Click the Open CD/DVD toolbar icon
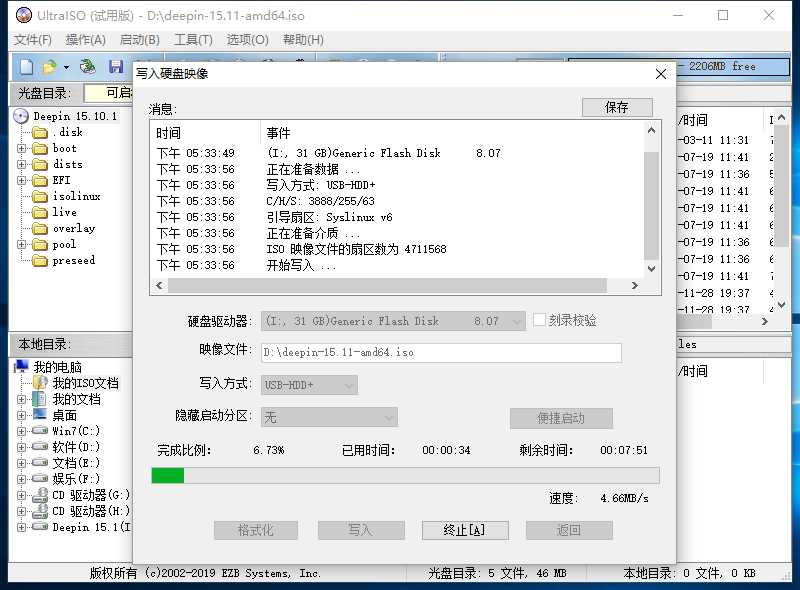800x590 pixels. (88, 66)
